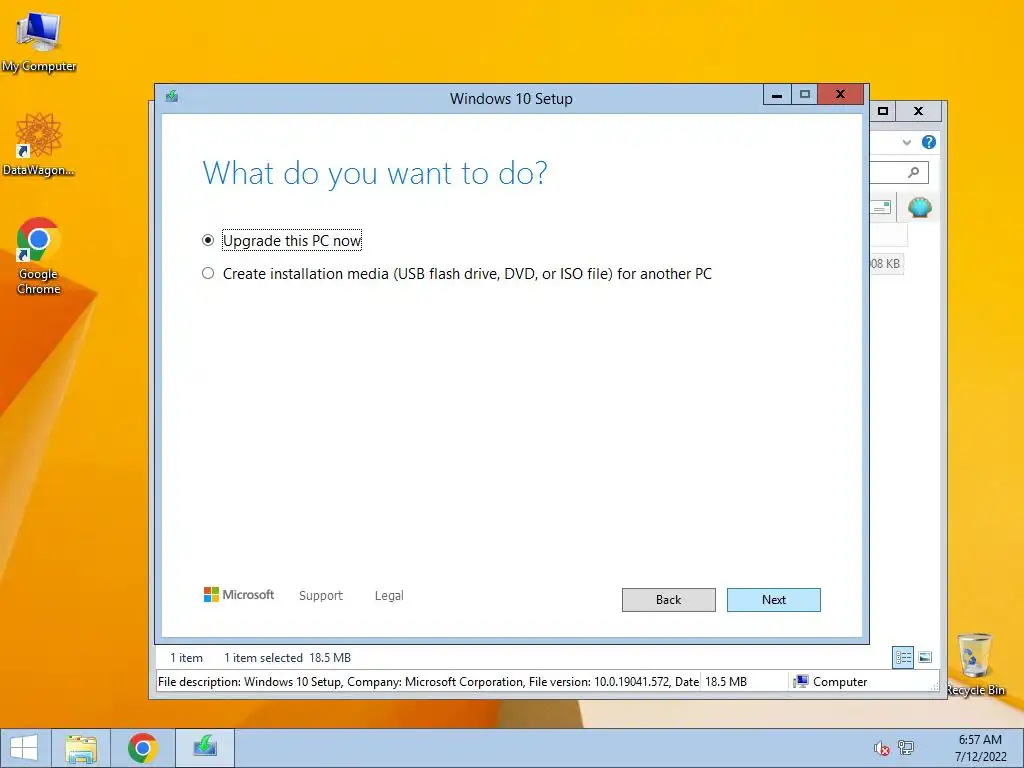Close the background Explorer window
The width and height of the screenshot is (1024, 768).
coord(918,111)
